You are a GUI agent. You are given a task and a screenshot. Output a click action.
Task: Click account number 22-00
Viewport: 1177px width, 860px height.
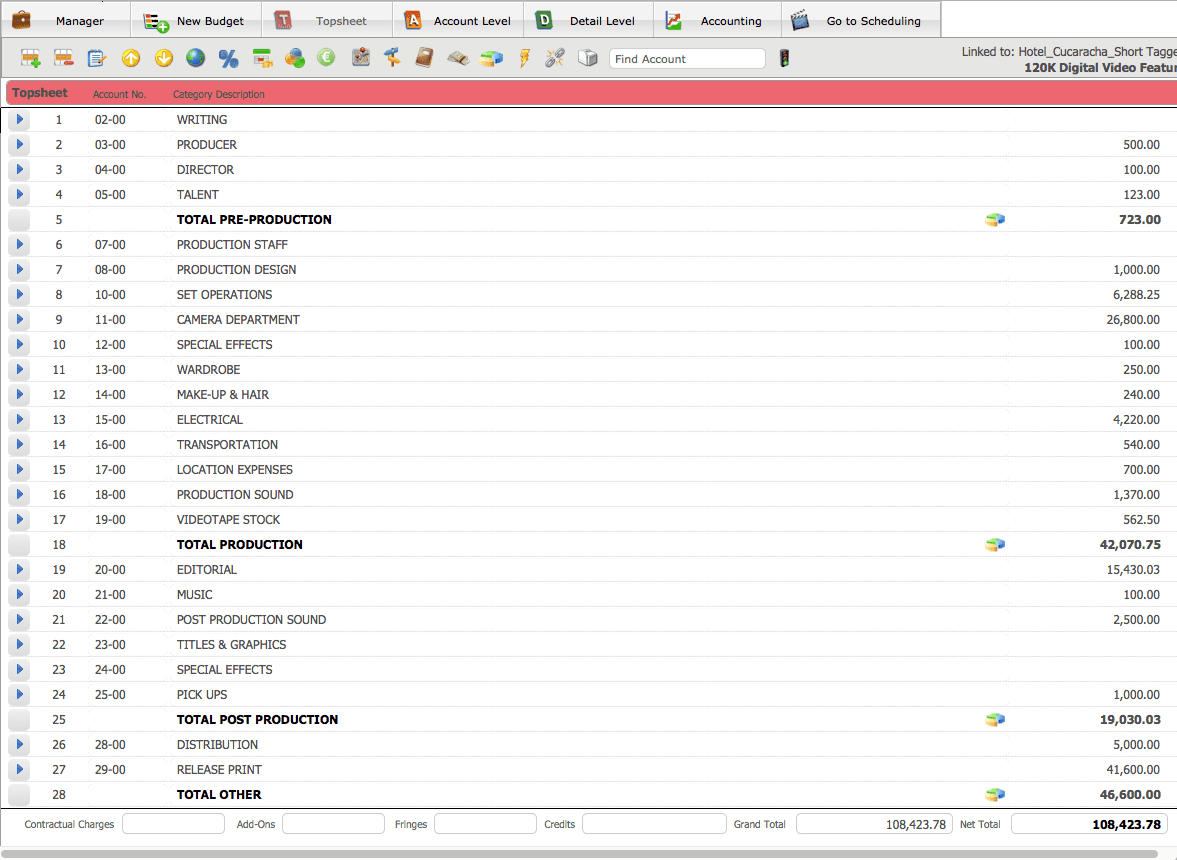point(110,619)
